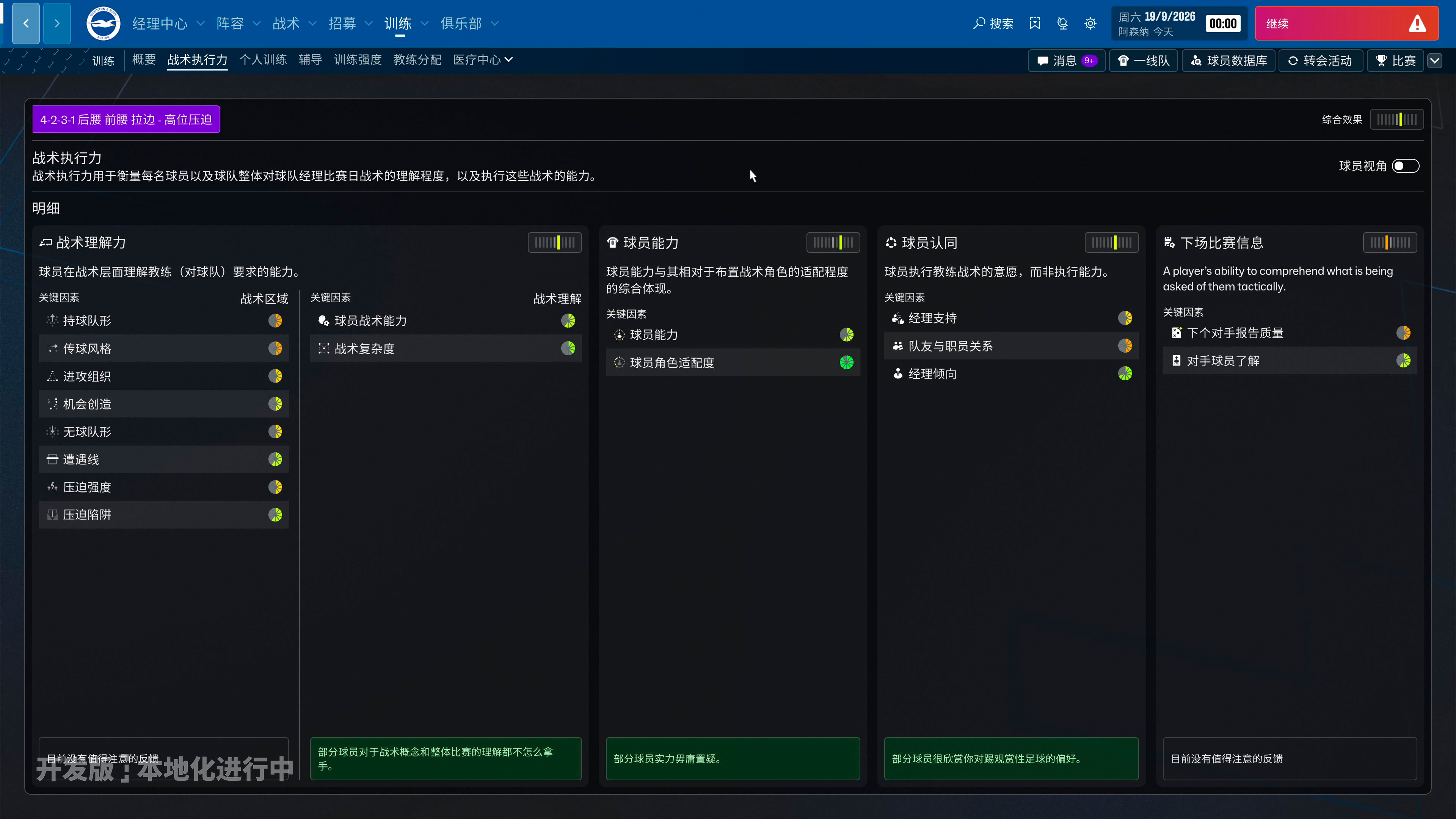Select the 4-2-3-1 高位压迫 tactic tag
The image size is (1456, 819).
126,119
